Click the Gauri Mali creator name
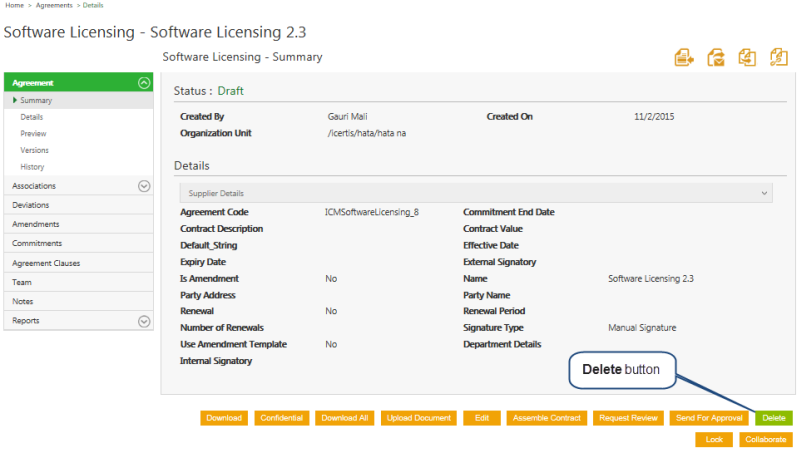This screenshot has height=452, width=800. pyautogui.click(x=347, y=117)
